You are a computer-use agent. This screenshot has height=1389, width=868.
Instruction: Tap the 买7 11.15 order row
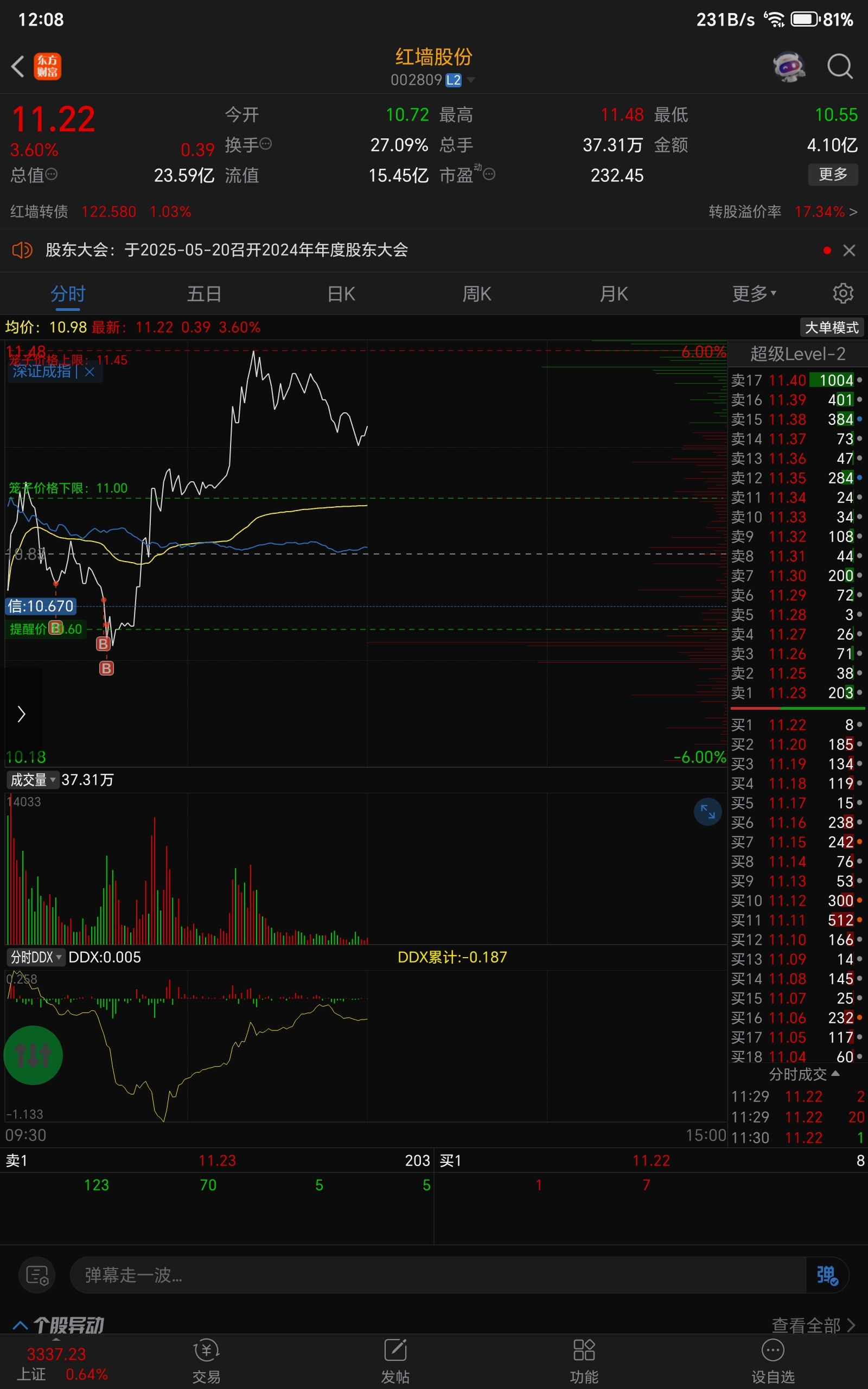tap(797, 842)
